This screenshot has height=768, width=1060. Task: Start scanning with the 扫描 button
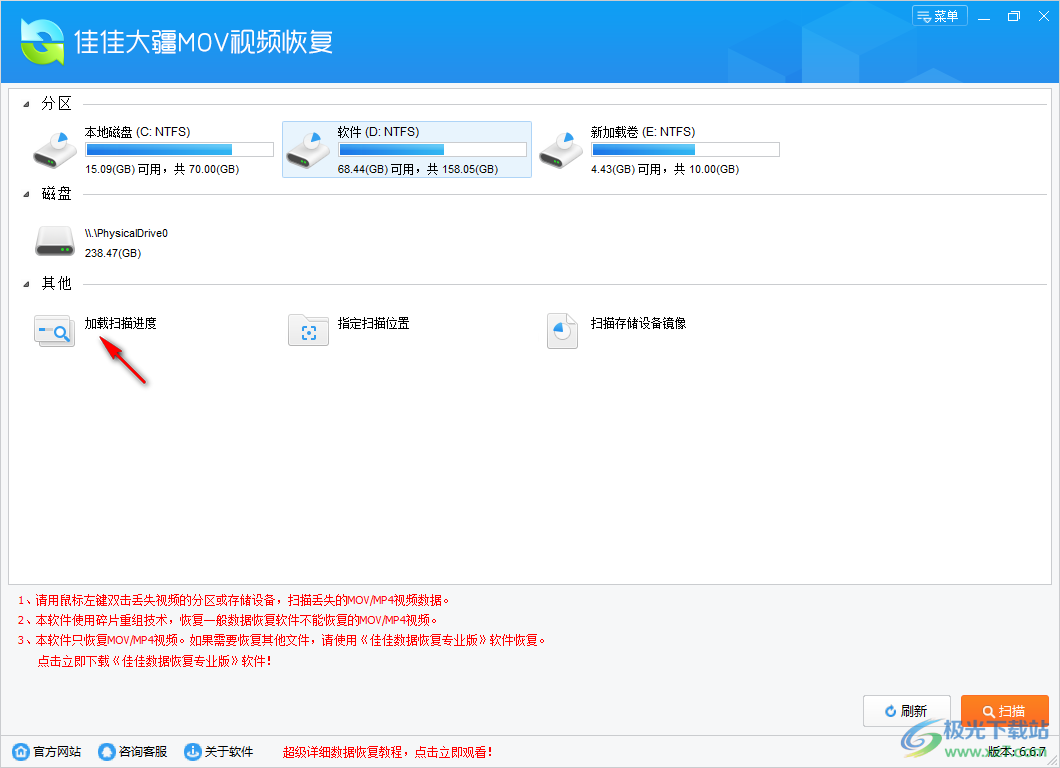1004,710
